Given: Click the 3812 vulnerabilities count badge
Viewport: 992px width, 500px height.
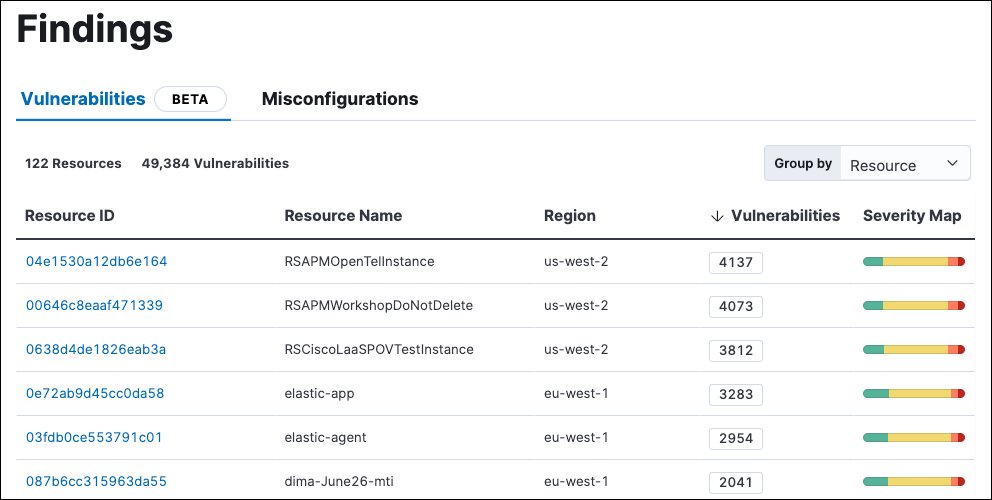Looking at the screenshot, I should coord(736,351).
